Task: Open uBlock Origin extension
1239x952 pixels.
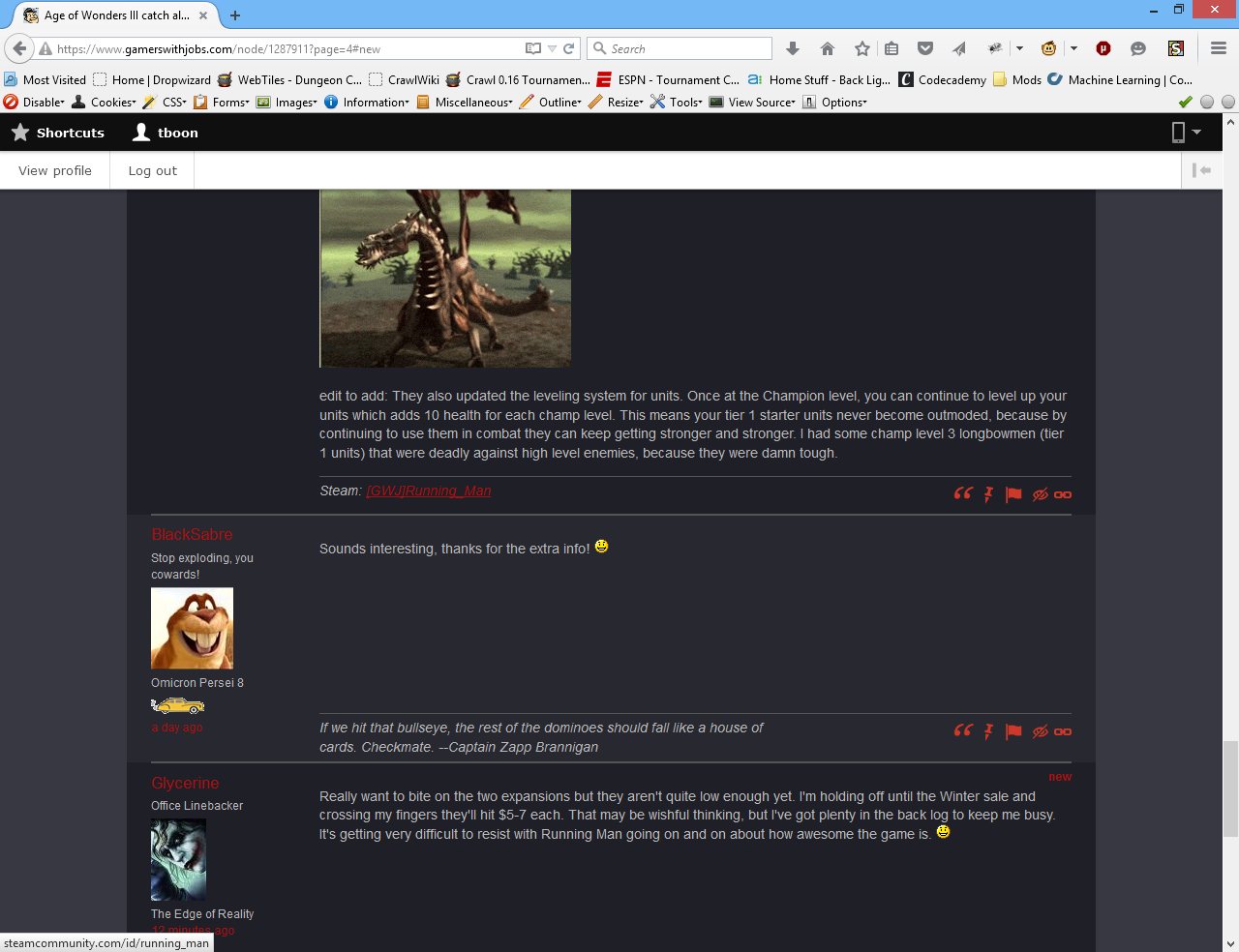Action: point(1103,48)
